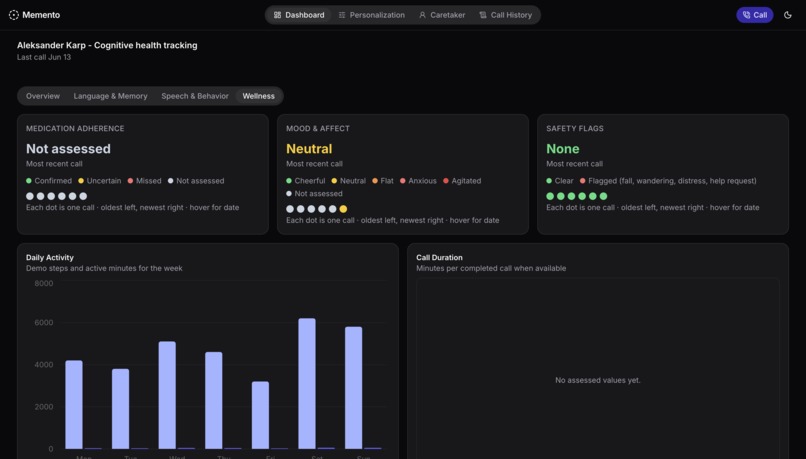Start a call with Call button

click(x=755, y=15)
